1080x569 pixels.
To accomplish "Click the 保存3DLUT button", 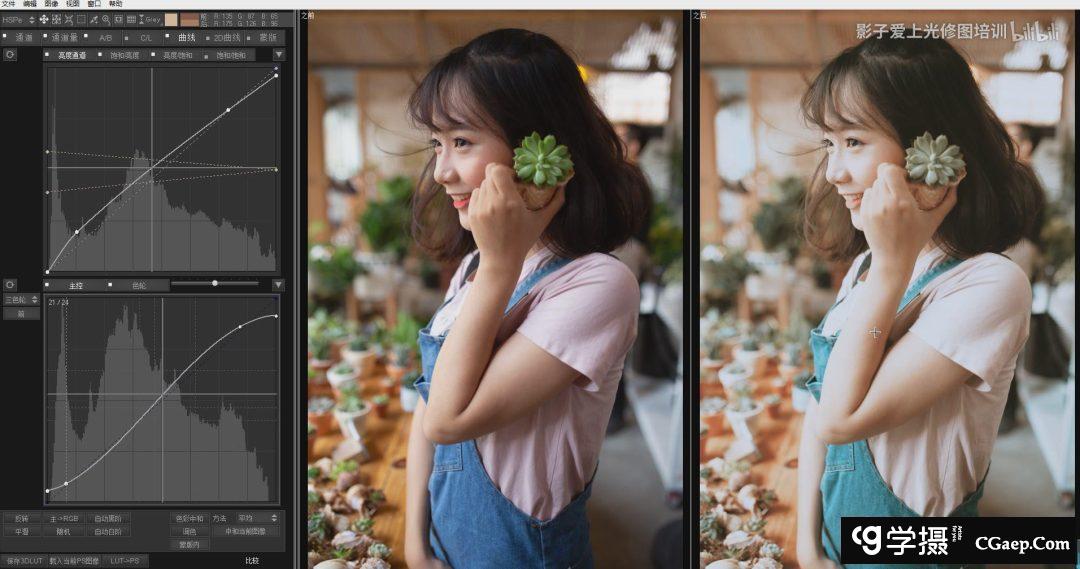I will (22, 561).
